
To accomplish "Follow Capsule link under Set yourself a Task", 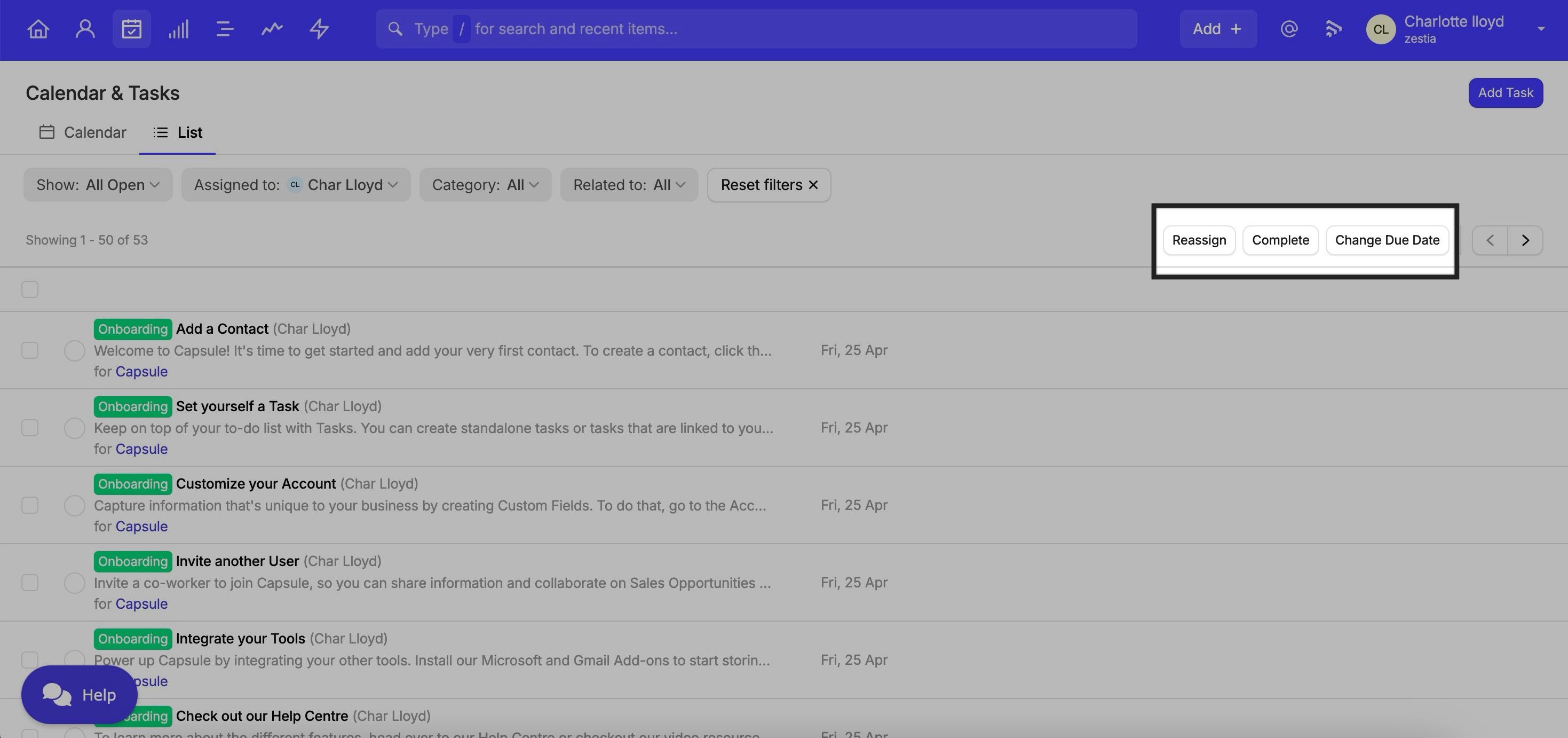I will point(141,450).
